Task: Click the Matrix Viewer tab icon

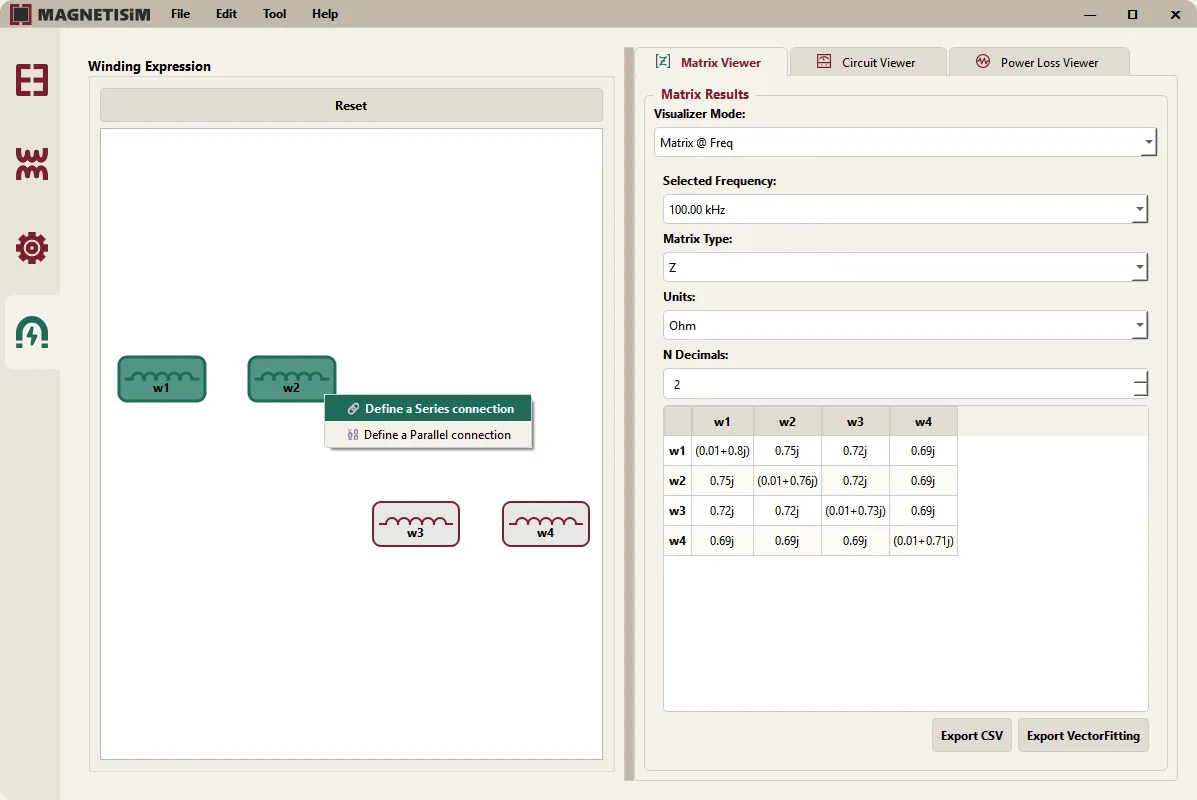Action: point(663,62)
